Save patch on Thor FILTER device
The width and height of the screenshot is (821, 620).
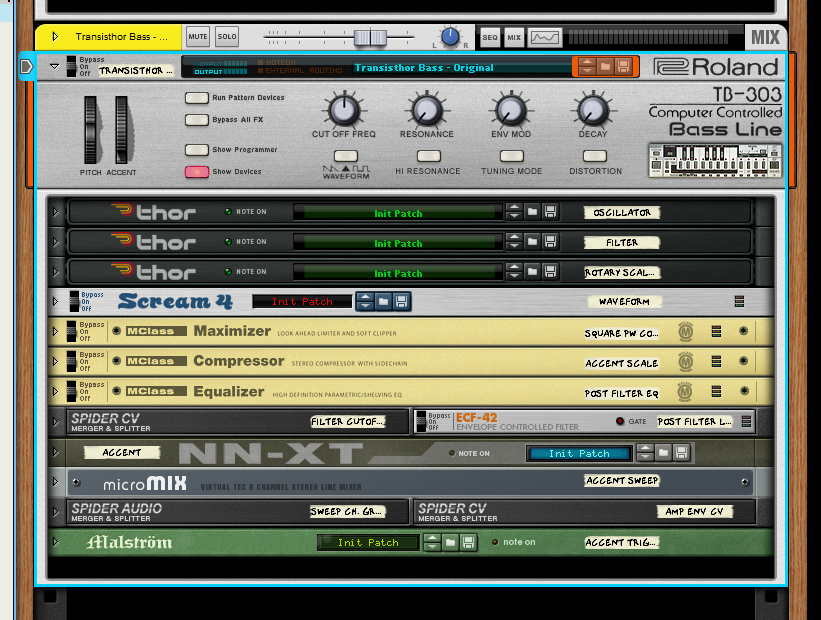550,241
